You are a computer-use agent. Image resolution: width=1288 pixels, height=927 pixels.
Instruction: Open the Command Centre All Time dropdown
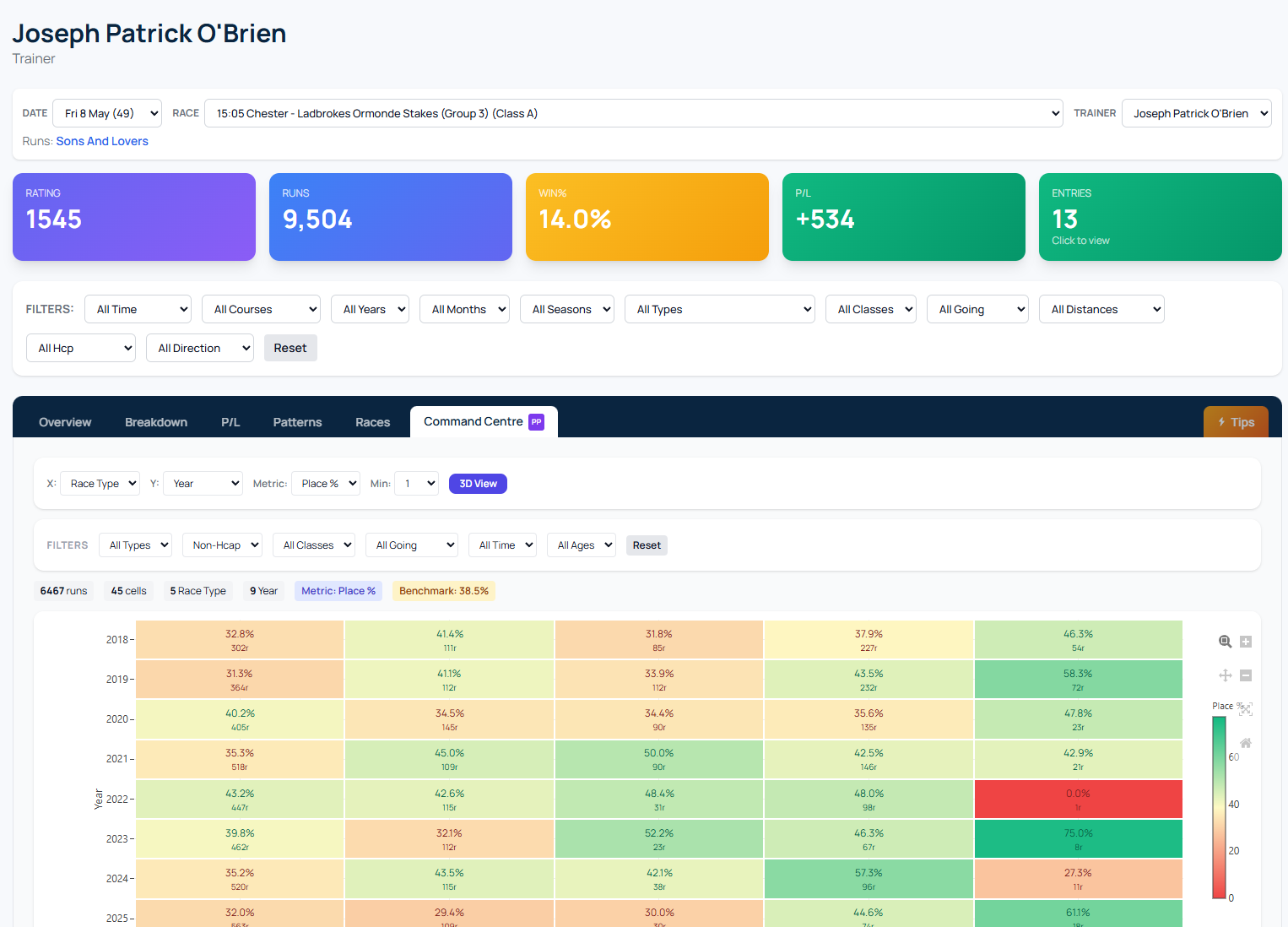(502, 545)
